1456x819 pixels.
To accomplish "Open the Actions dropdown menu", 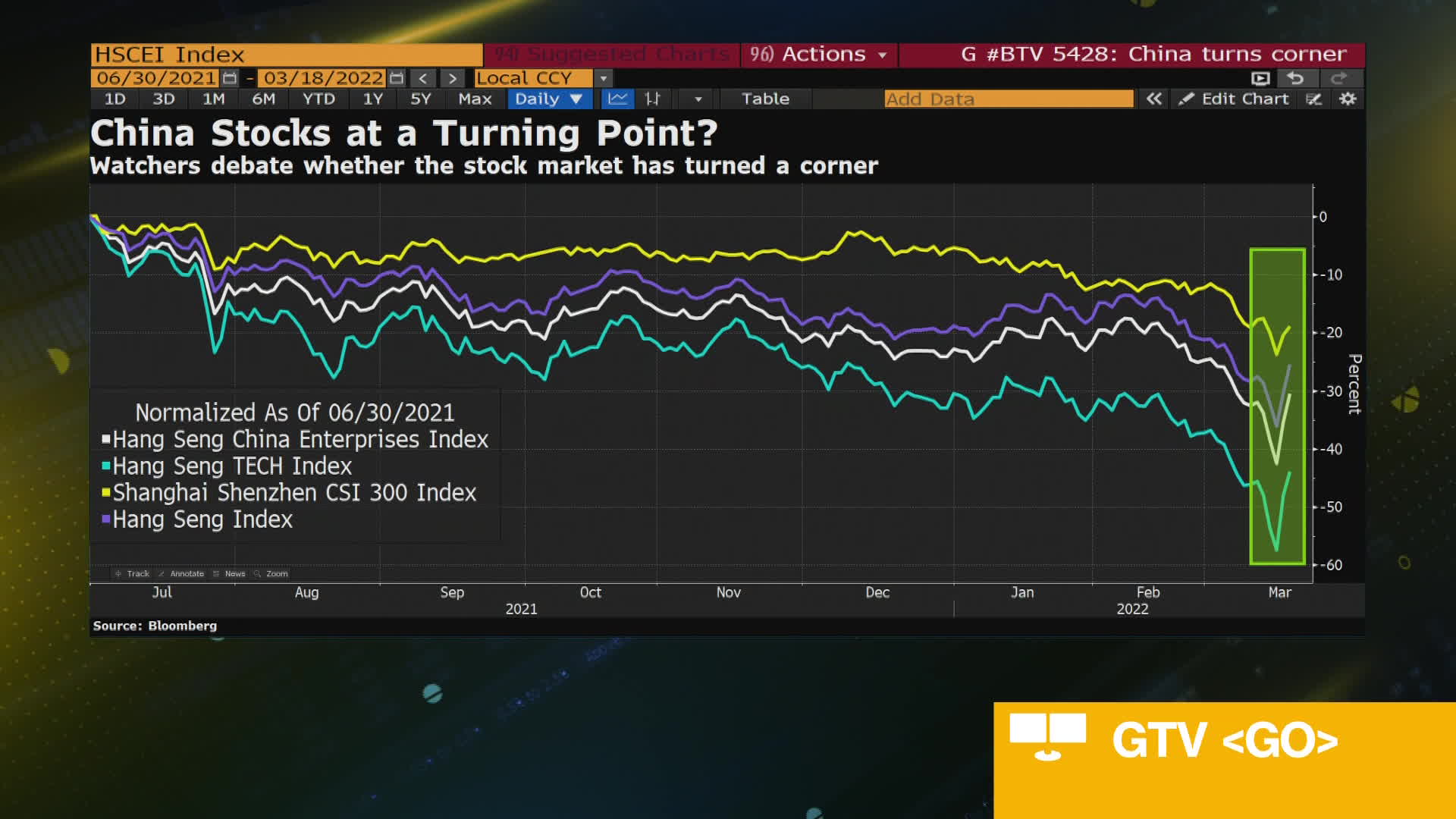I will [x=818, y=55].
